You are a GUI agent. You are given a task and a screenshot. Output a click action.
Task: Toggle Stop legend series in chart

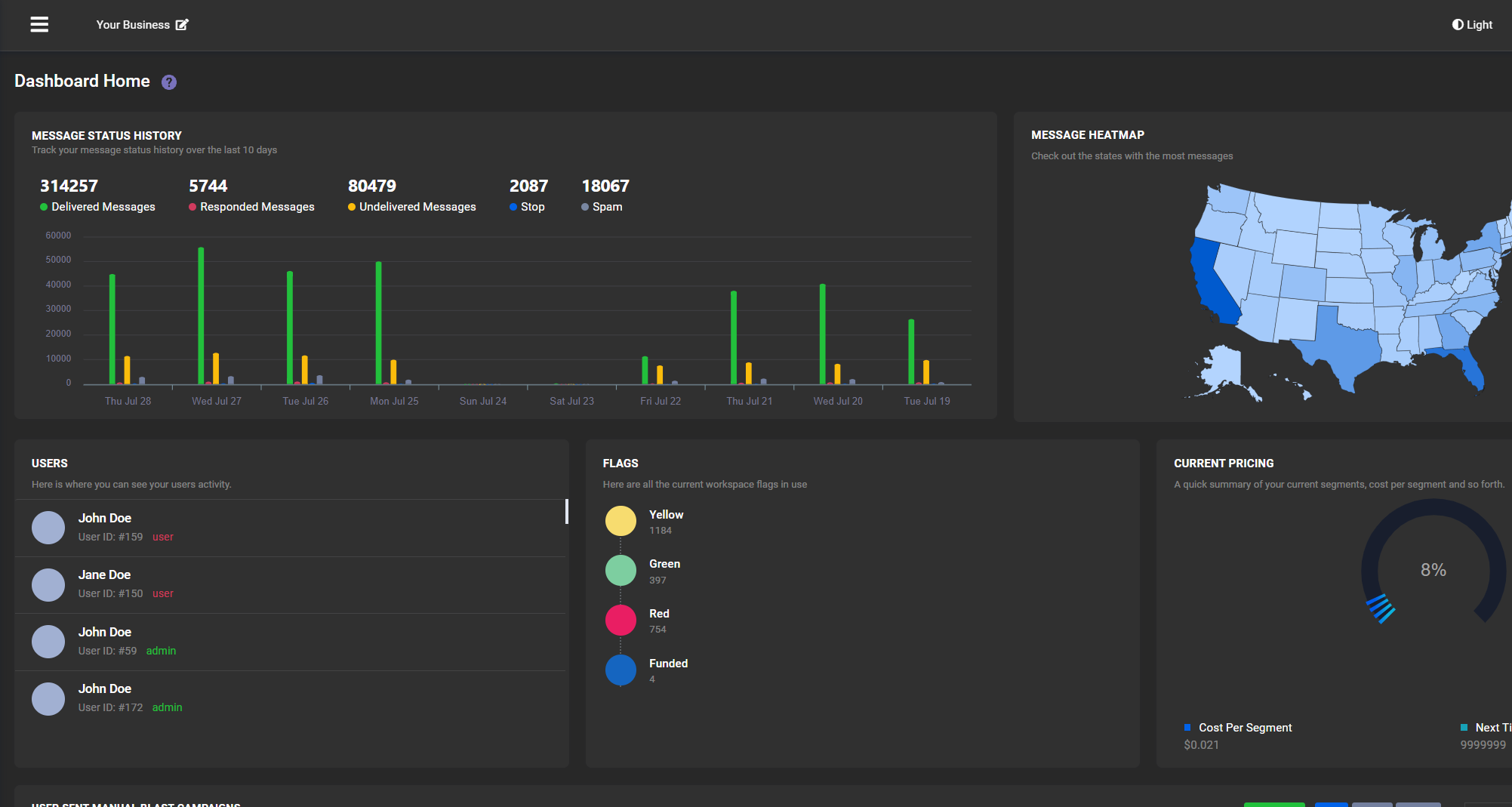527,207
